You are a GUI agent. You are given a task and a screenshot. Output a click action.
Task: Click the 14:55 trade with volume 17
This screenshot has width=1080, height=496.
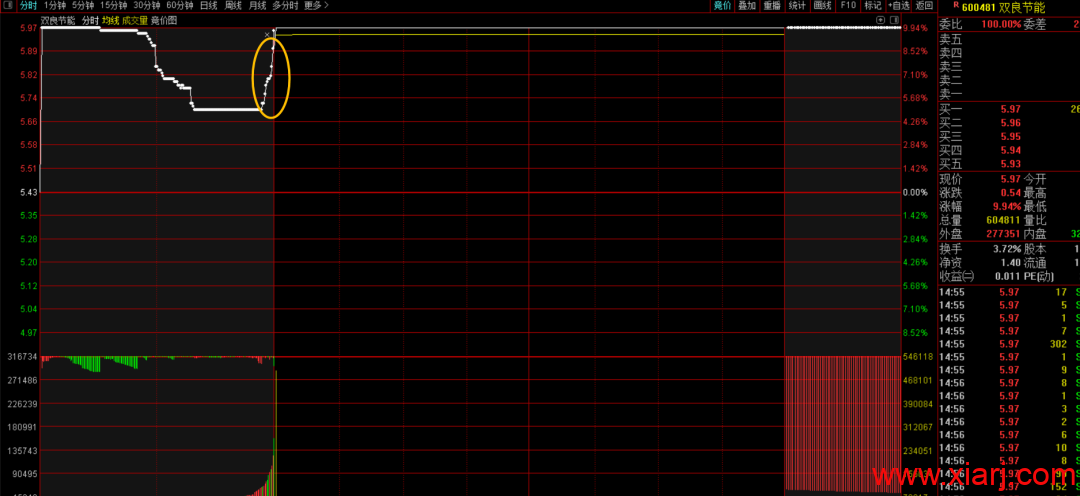coord(1009,292)
